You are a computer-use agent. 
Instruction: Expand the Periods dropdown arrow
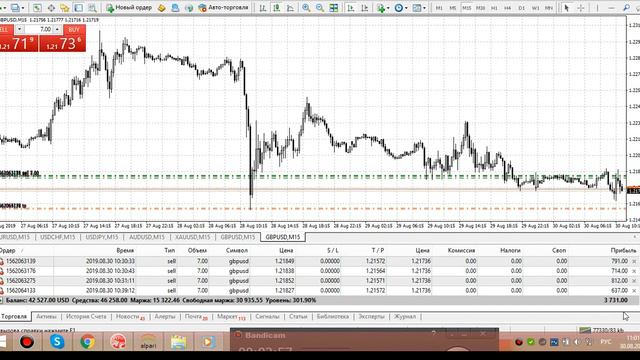[406, 8]
